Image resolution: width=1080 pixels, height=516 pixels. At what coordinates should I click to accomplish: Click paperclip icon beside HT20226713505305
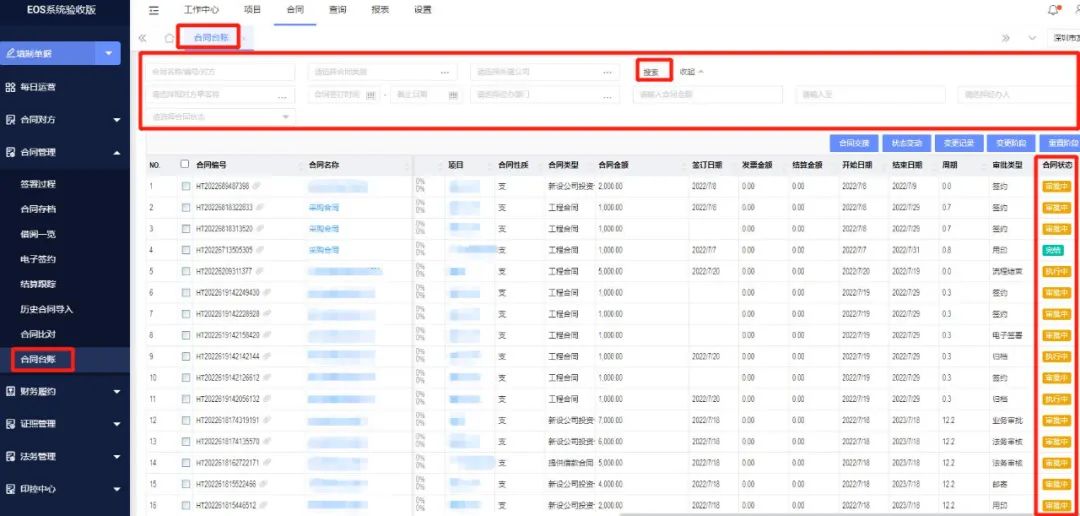[x=260, y=250]
